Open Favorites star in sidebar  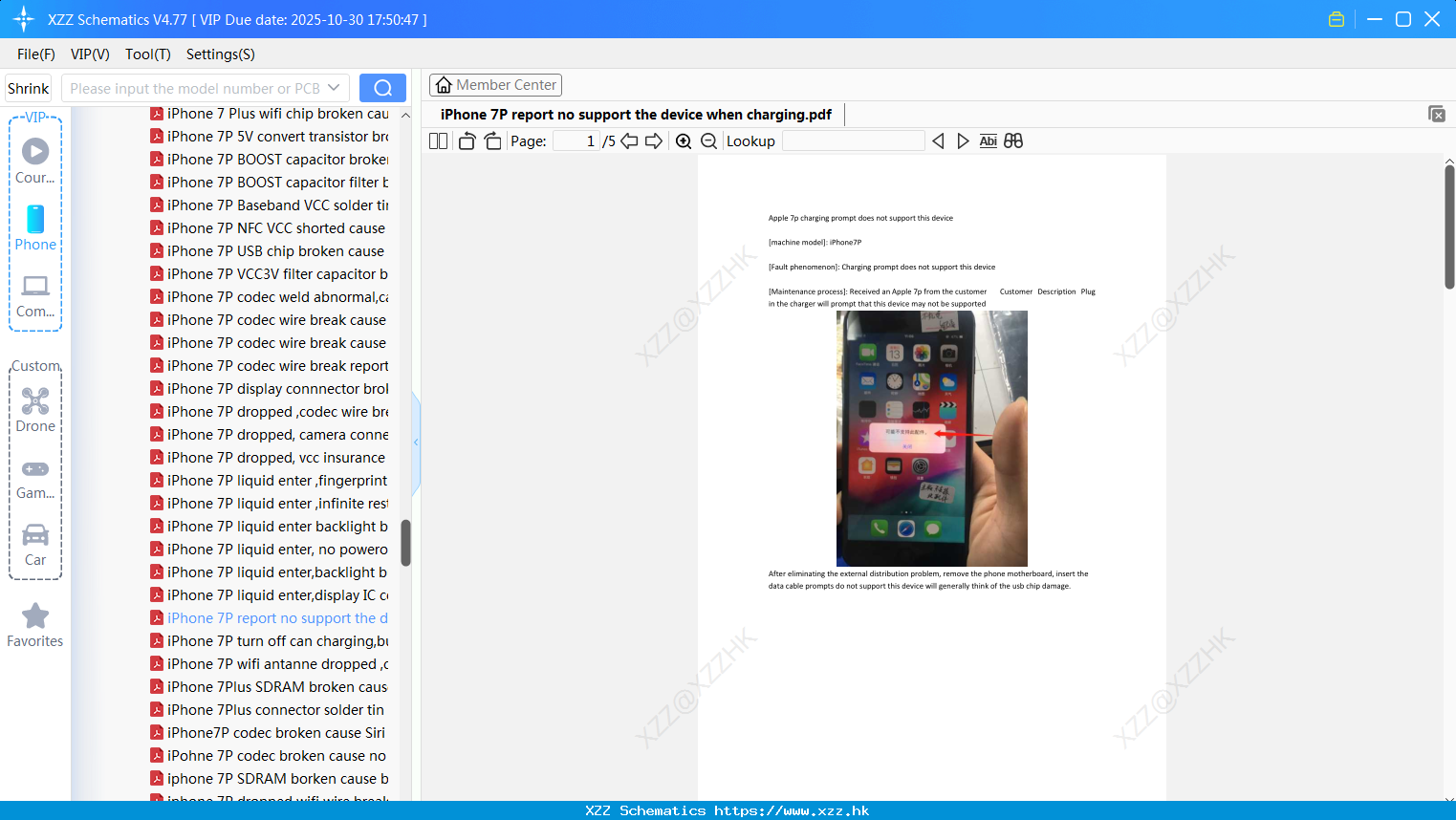(x=35, y=625)
